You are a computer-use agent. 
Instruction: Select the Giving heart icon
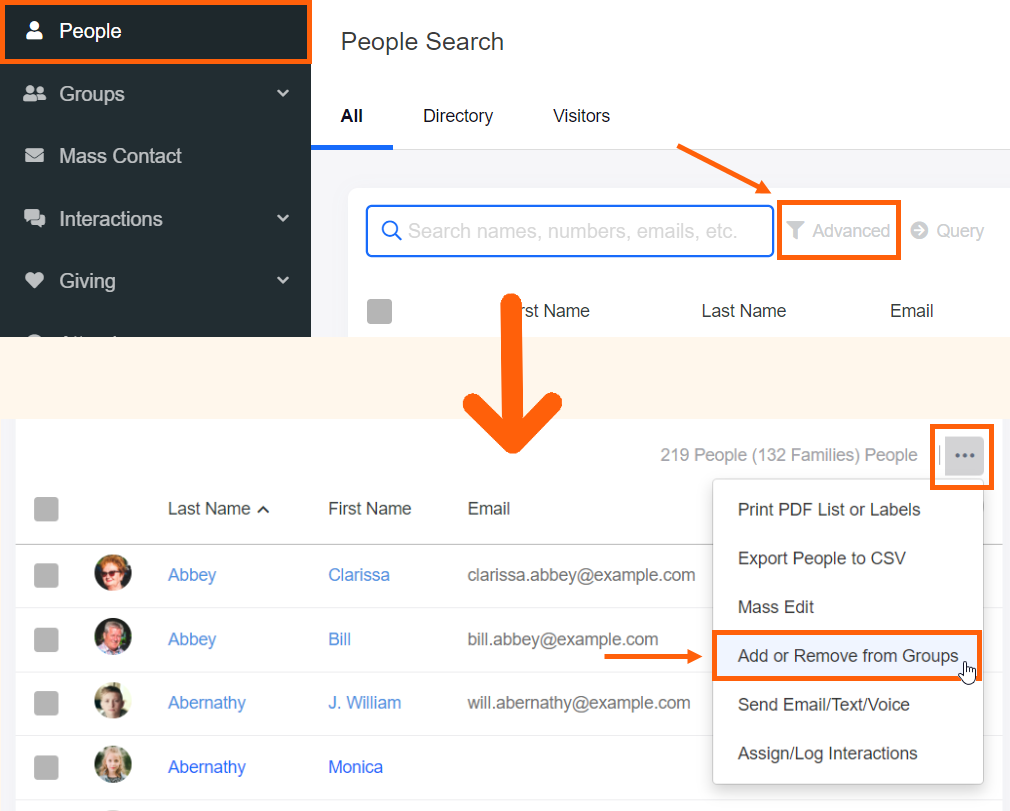point(34,281)
